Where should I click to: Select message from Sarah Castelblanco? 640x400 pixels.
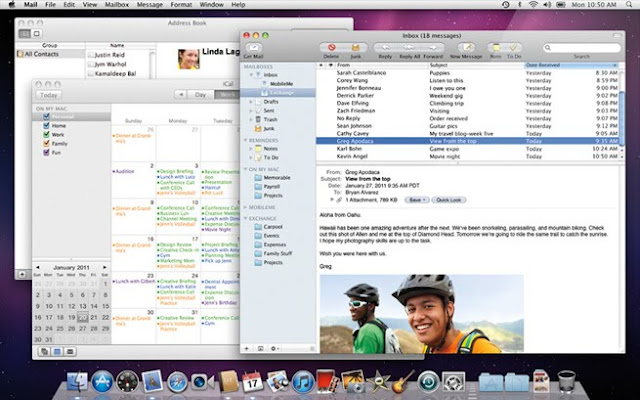467,73
